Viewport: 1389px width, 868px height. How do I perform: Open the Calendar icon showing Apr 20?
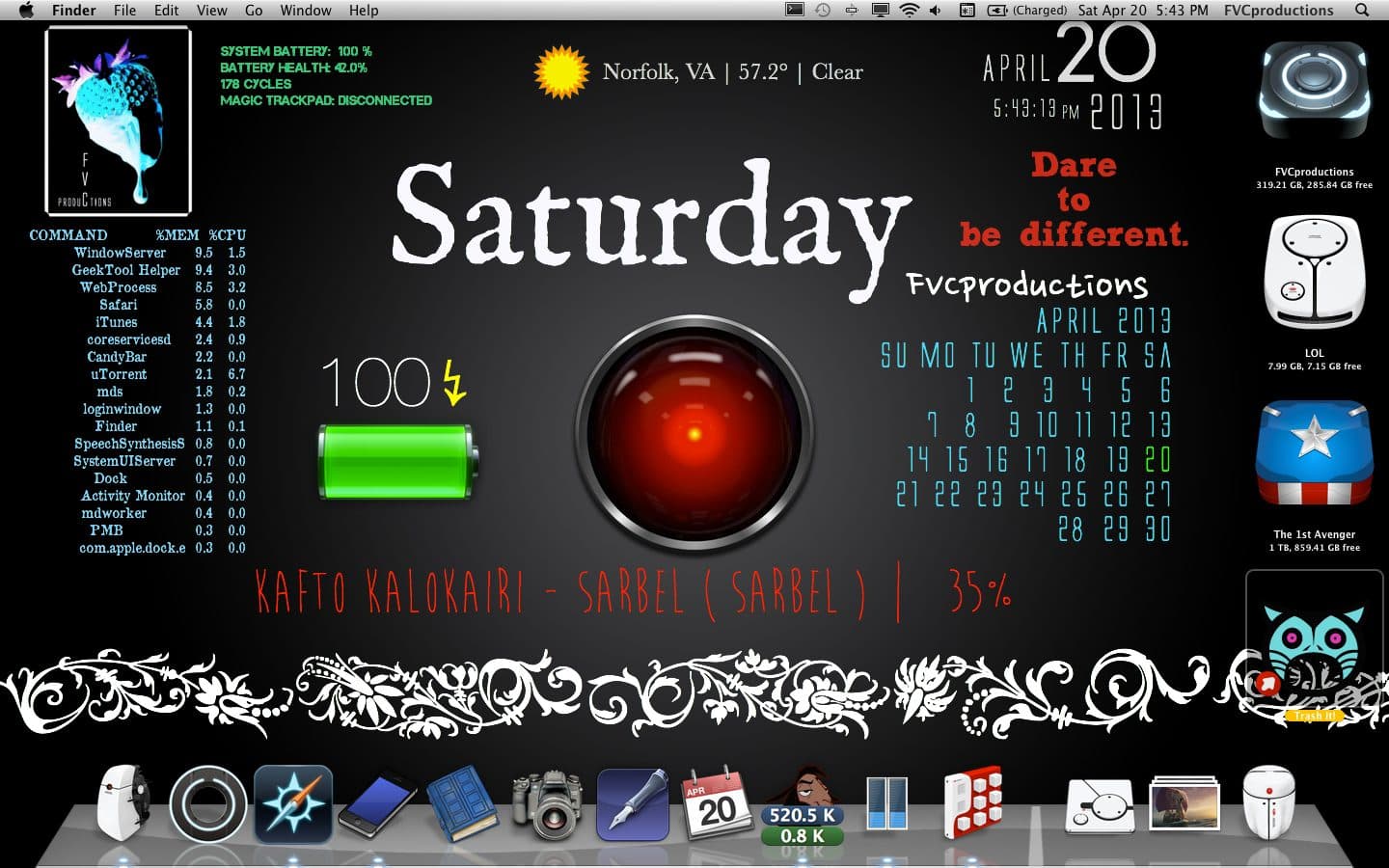pos(717,802)
